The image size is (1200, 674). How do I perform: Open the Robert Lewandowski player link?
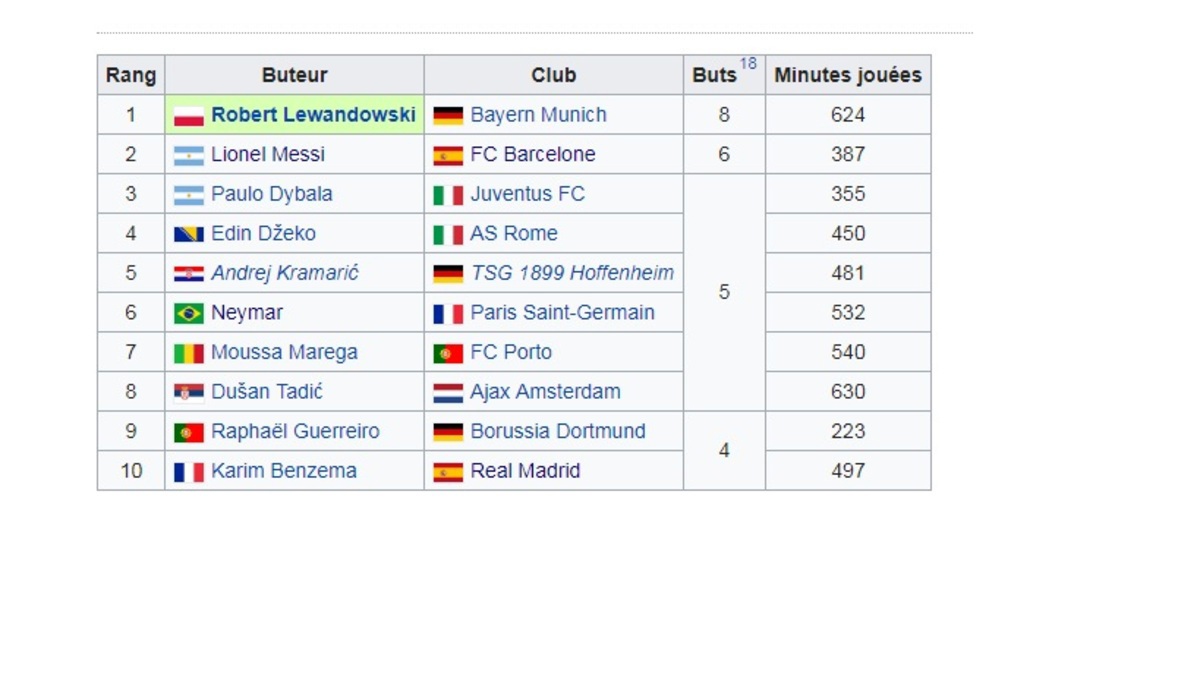[x=313, y=115]
